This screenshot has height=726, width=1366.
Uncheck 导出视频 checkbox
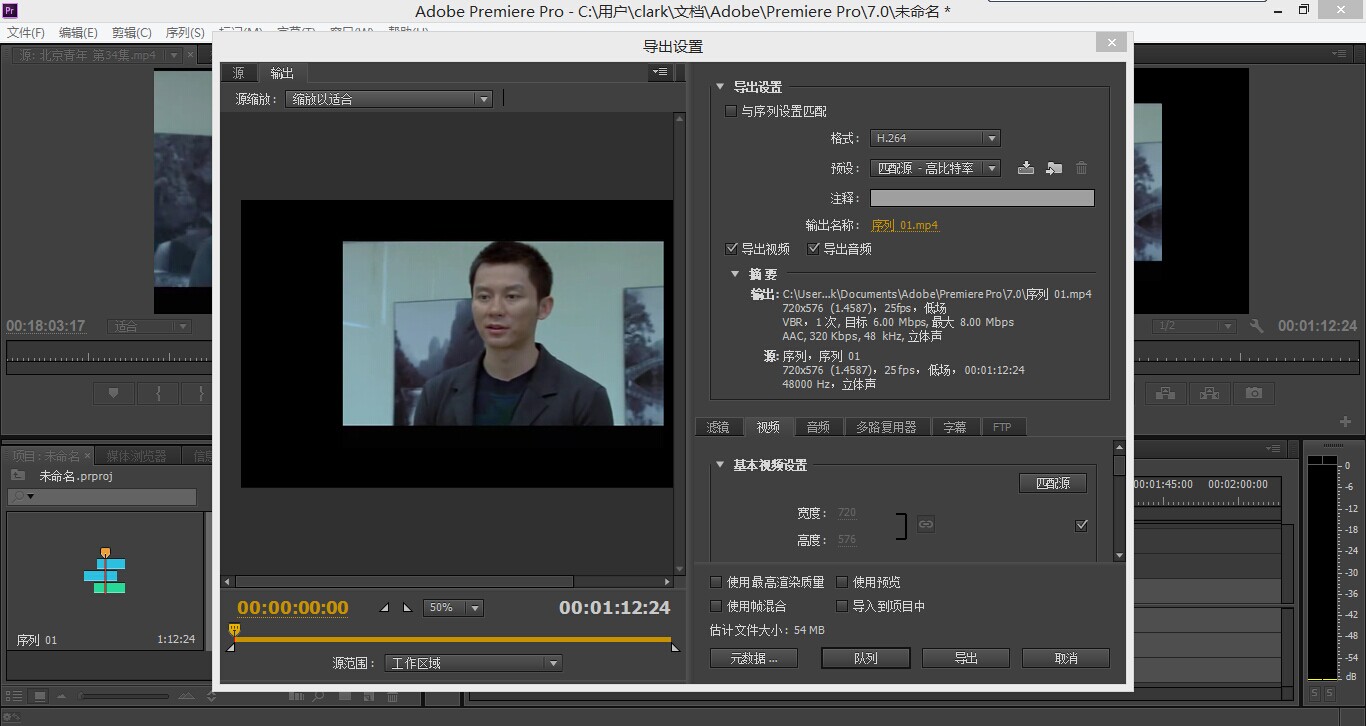(x=731, y=249)
